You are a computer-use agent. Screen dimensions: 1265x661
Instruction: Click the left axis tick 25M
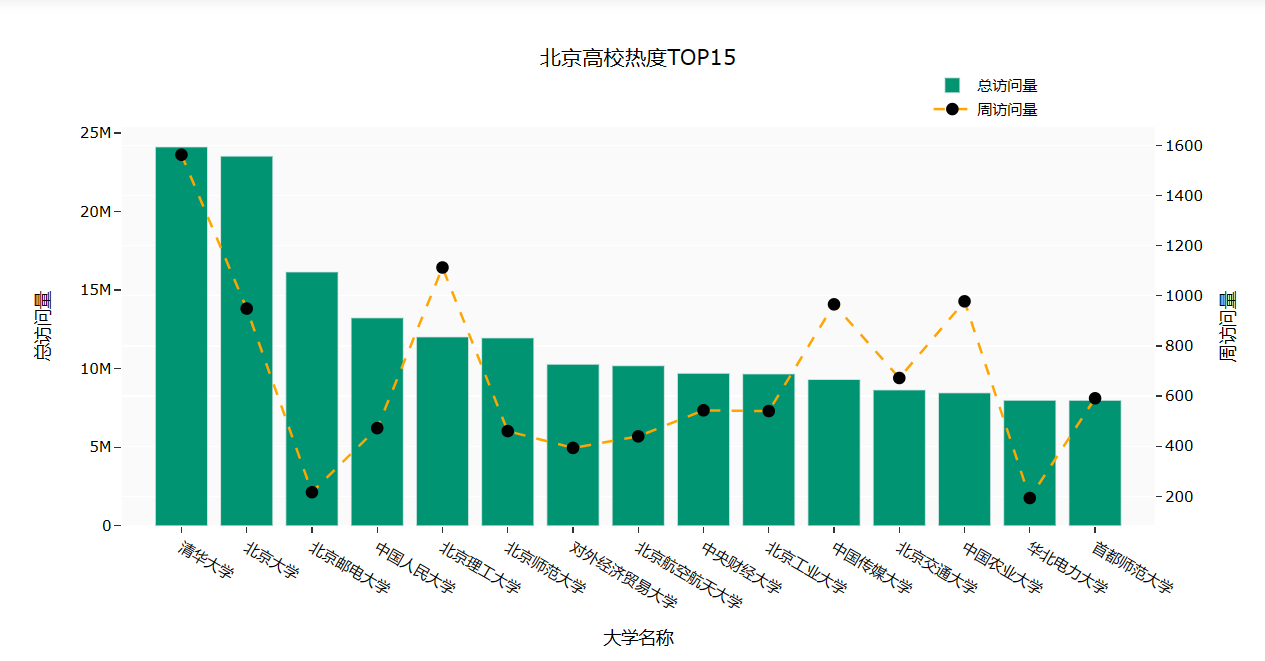tap(96, 133)
